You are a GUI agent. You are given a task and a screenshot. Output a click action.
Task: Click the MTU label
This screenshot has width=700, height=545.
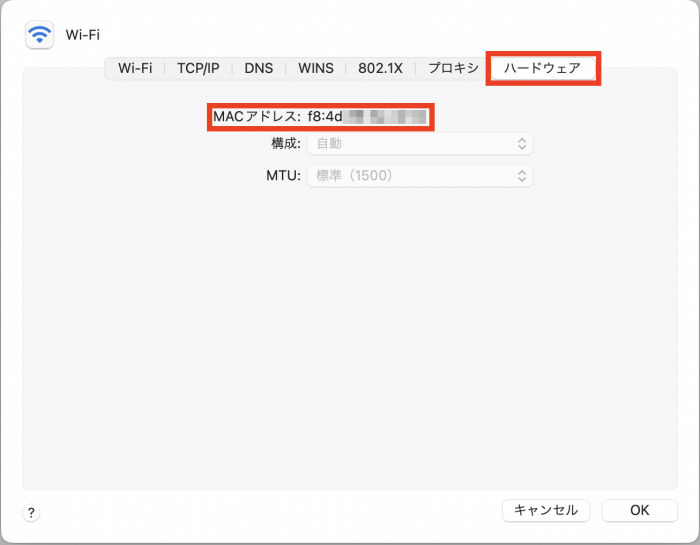point(283,176)
